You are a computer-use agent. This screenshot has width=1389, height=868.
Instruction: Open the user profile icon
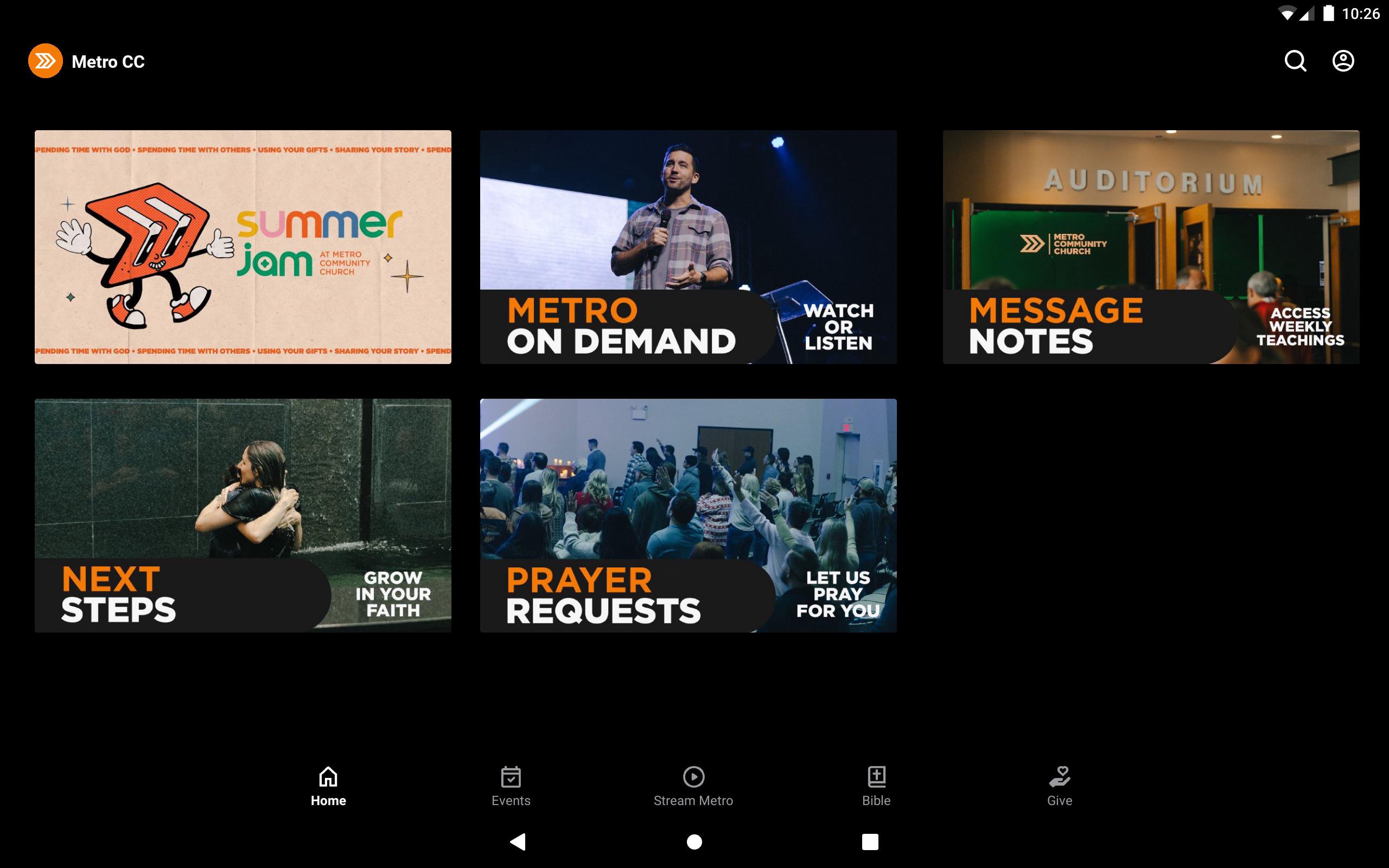(x=1342, y=61)
